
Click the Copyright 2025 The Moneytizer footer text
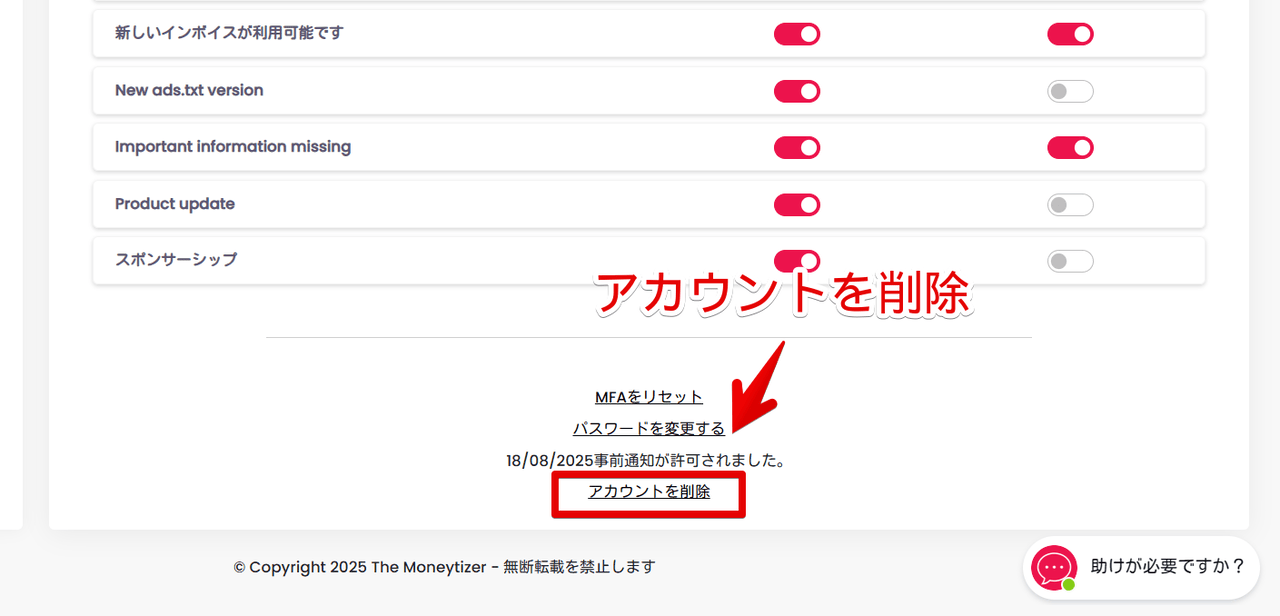(444, 567)
